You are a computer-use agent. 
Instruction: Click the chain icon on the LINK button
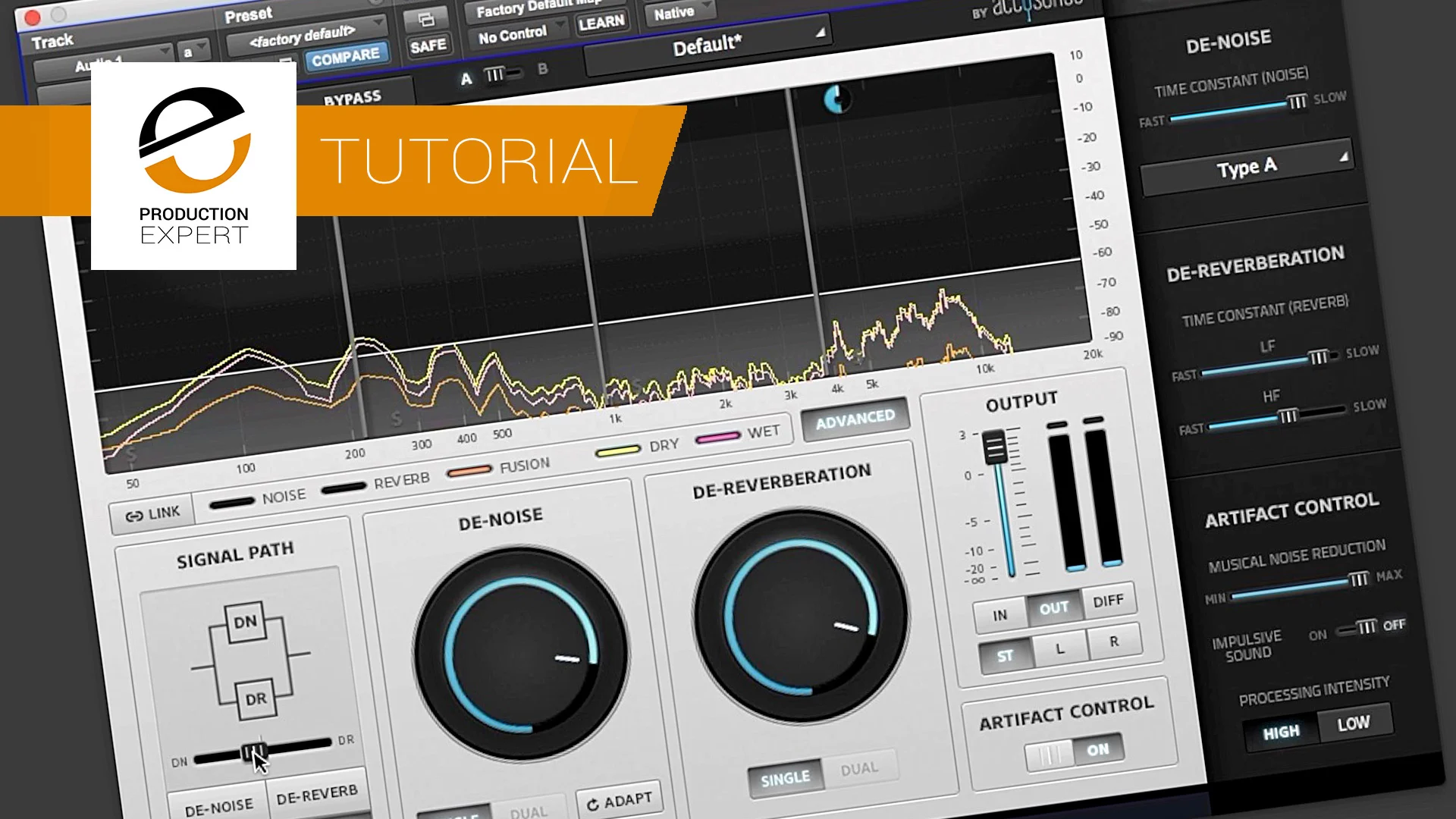coord(133,515)
